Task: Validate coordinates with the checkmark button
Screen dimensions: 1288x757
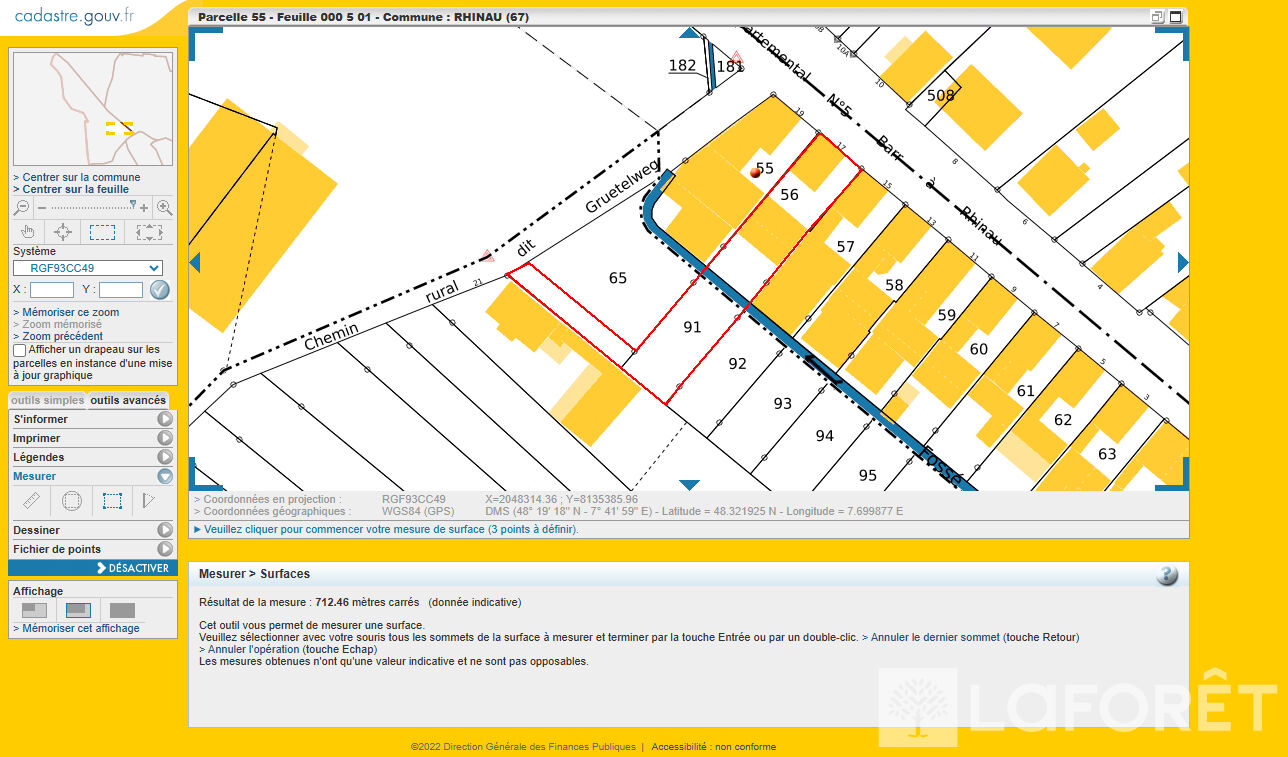Action: coord(160,290)
